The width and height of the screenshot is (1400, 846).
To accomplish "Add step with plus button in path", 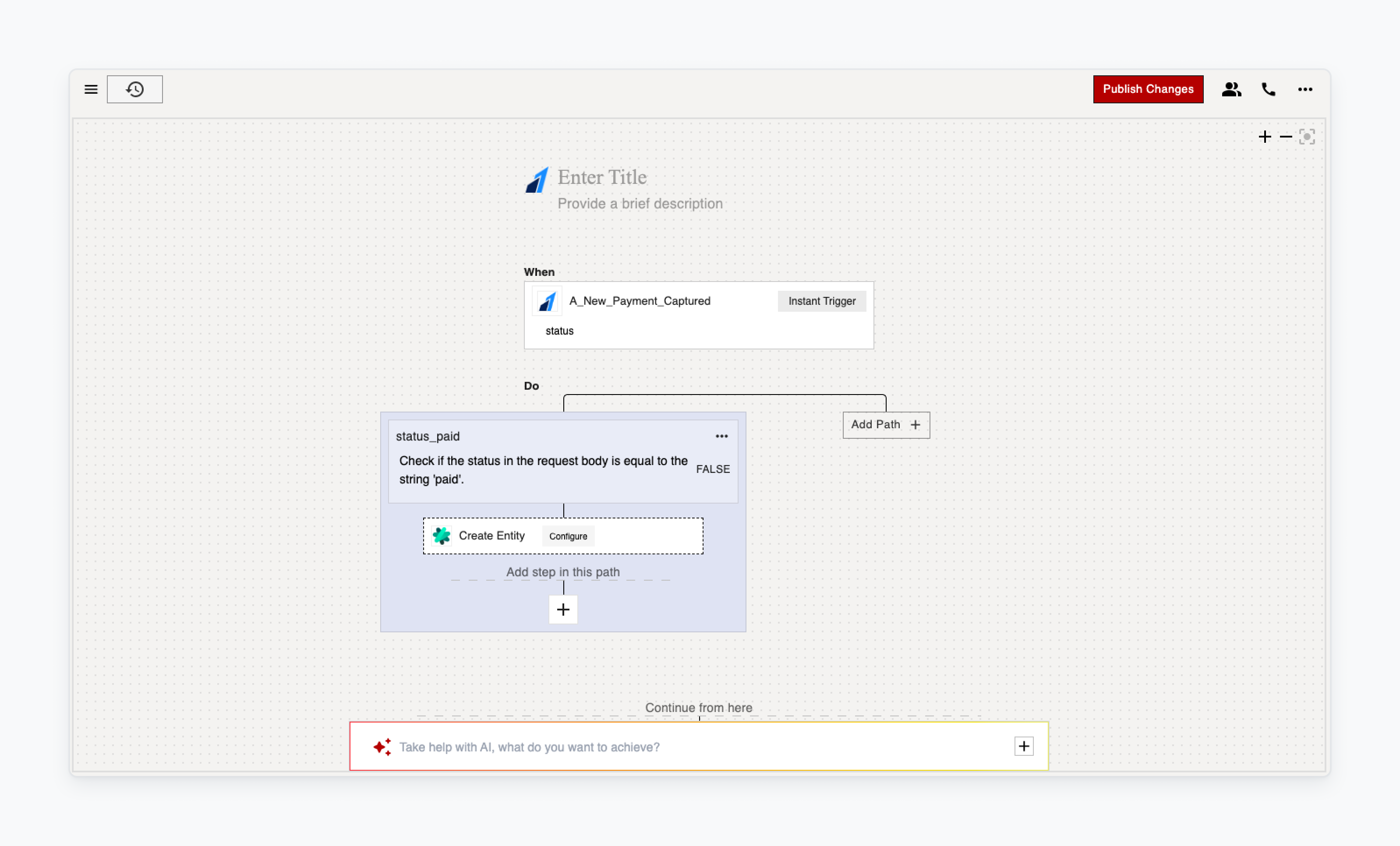I will (562, 609).
